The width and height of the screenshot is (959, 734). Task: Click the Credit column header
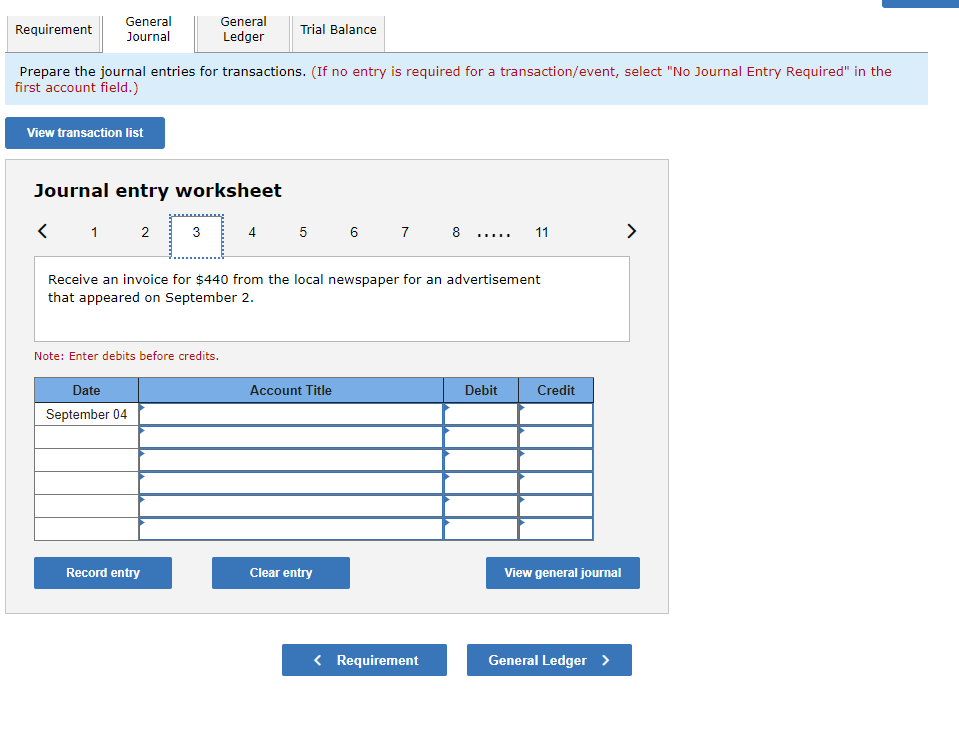556,390
